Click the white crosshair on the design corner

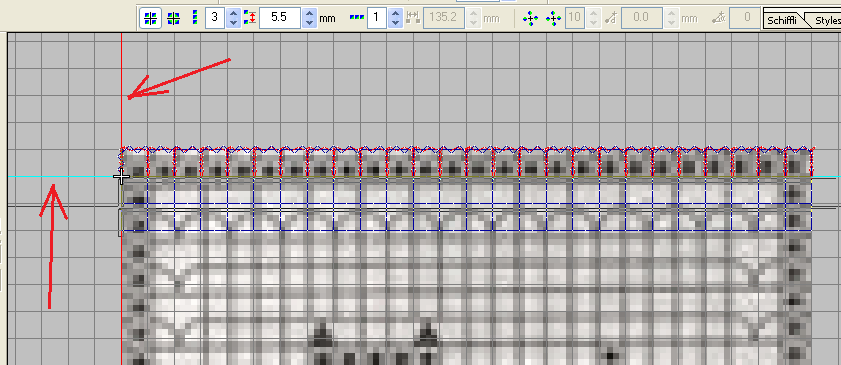coord(121,176)
